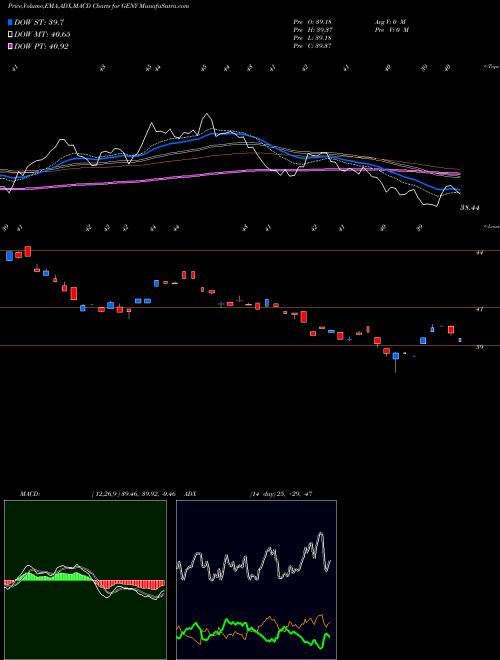The image size is (500, 660).
Task: Click the MACD (12,26,9) values text
Action: click(x=136, y=494)
